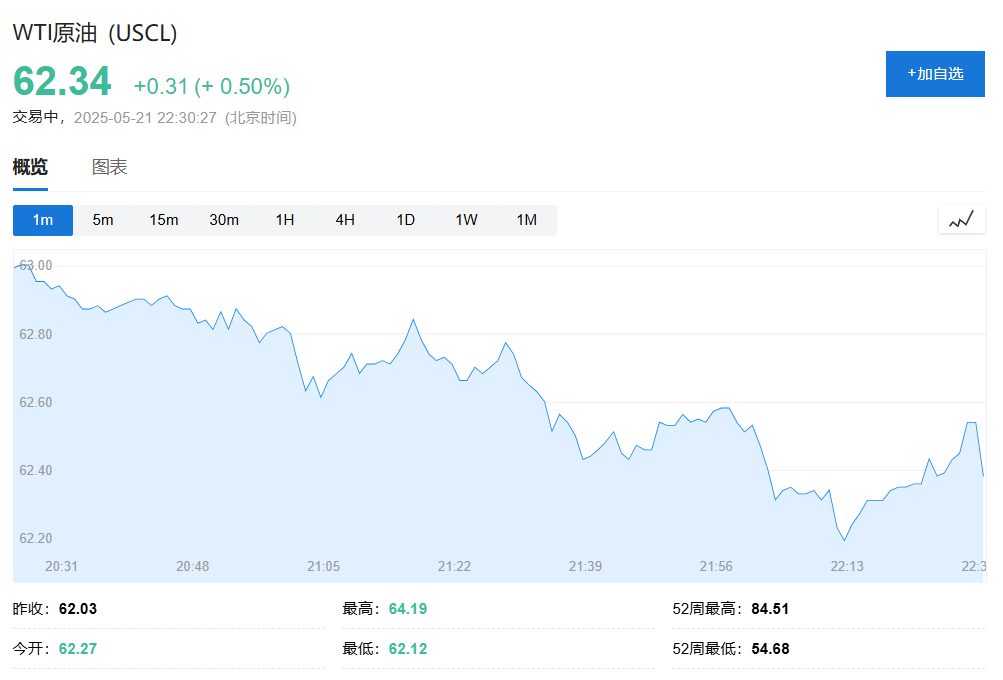Select the 15m interval
1003x680 pixels.
click(x=164, y=220)
